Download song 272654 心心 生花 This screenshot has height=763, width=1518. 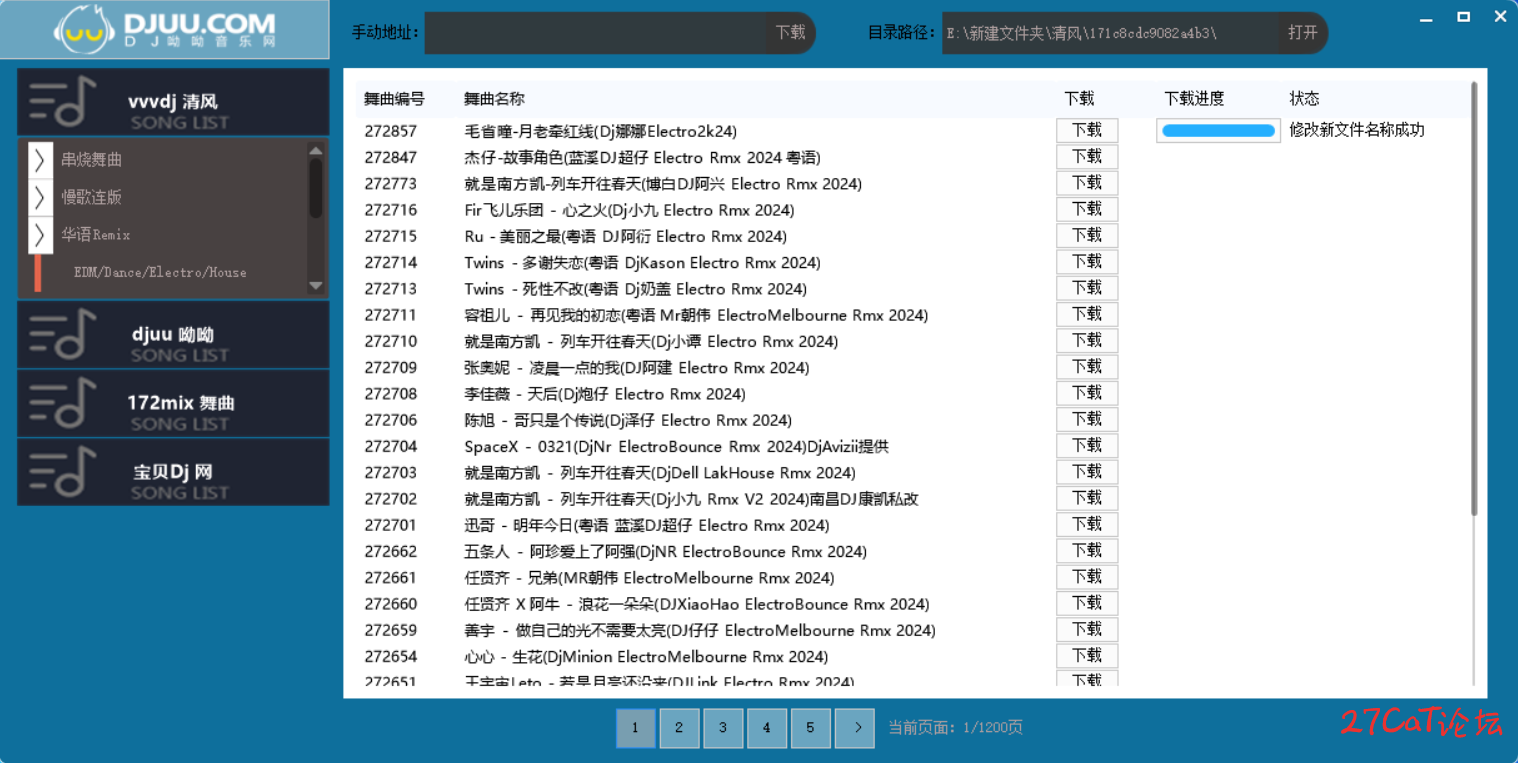tap(1087, 656)
